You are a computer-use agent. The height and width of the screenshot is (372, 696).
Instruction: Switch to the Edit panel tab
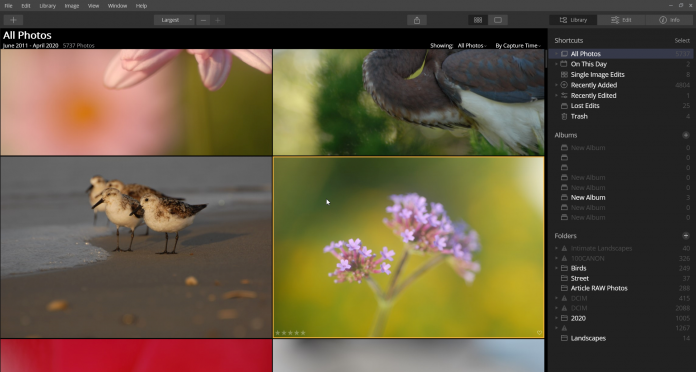pos(621,20)
